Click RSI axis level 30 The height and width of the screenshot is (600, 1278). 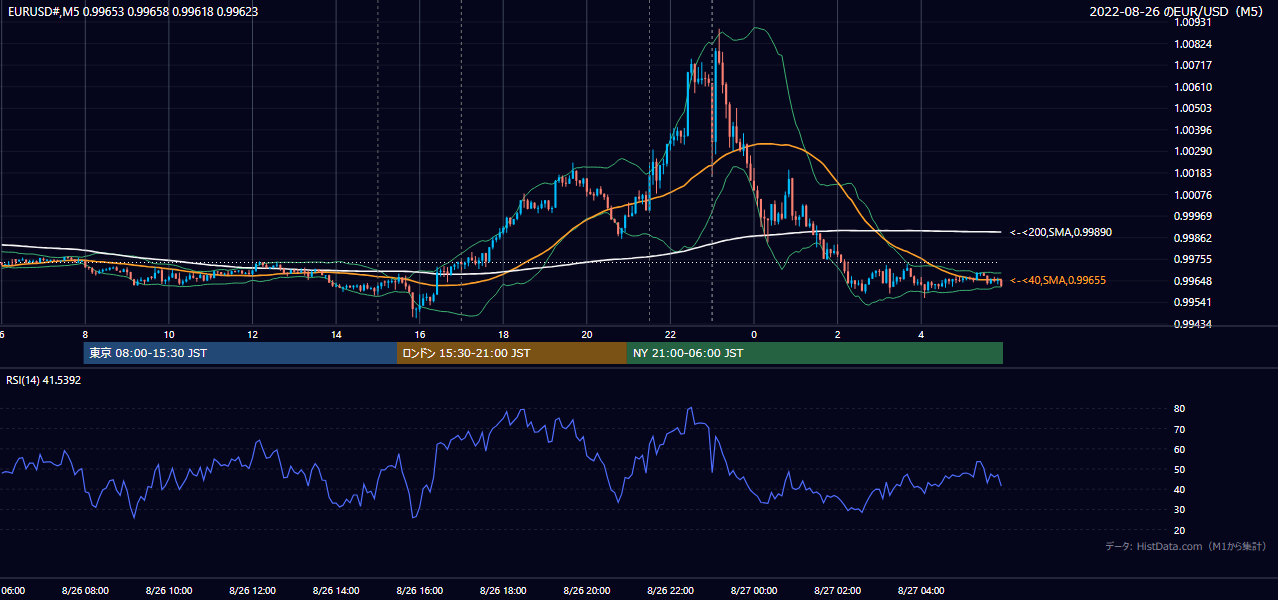click(x=1179, y=510)
